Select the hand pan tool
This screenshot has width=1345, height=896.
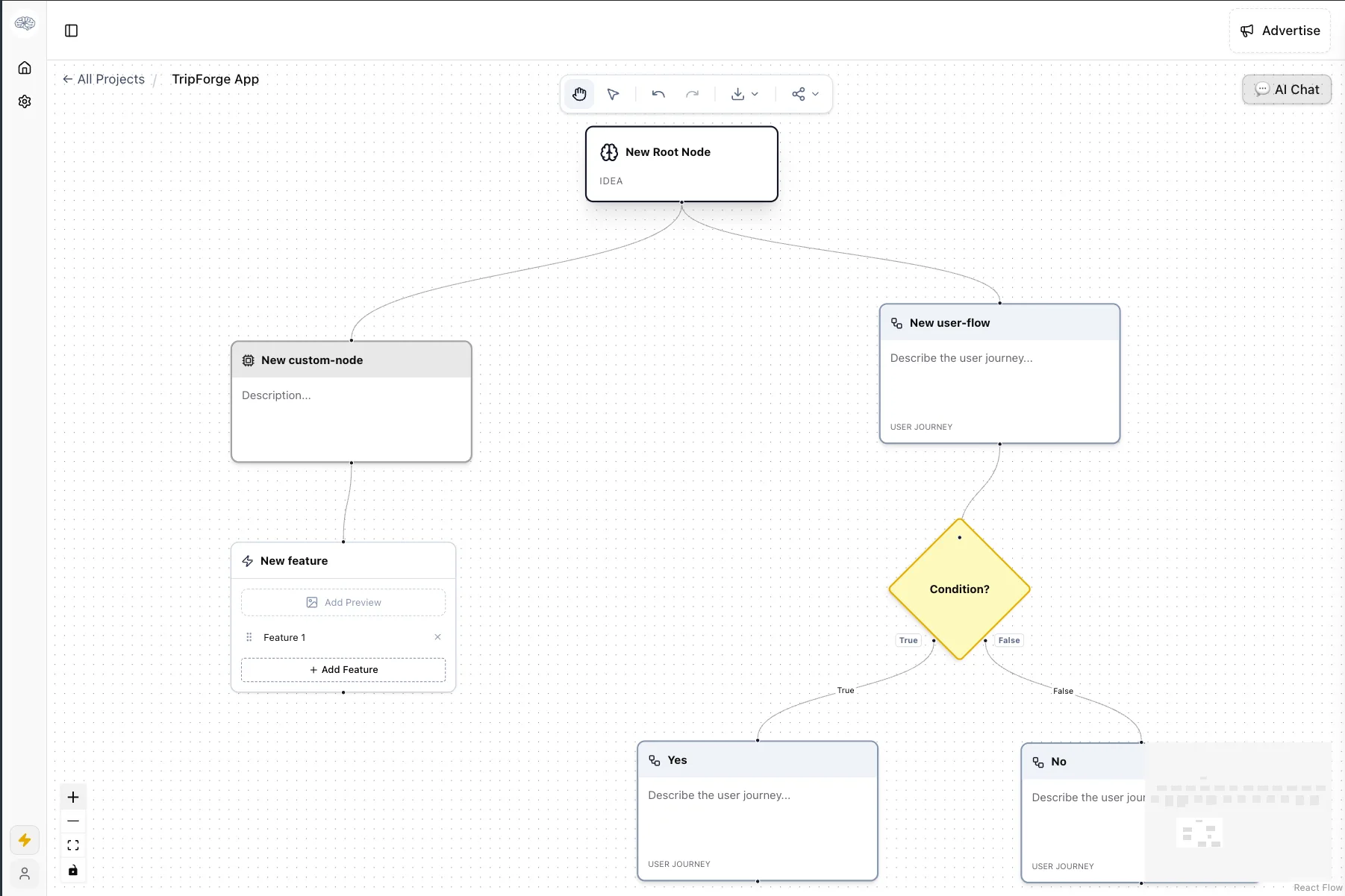click(579, 94)
